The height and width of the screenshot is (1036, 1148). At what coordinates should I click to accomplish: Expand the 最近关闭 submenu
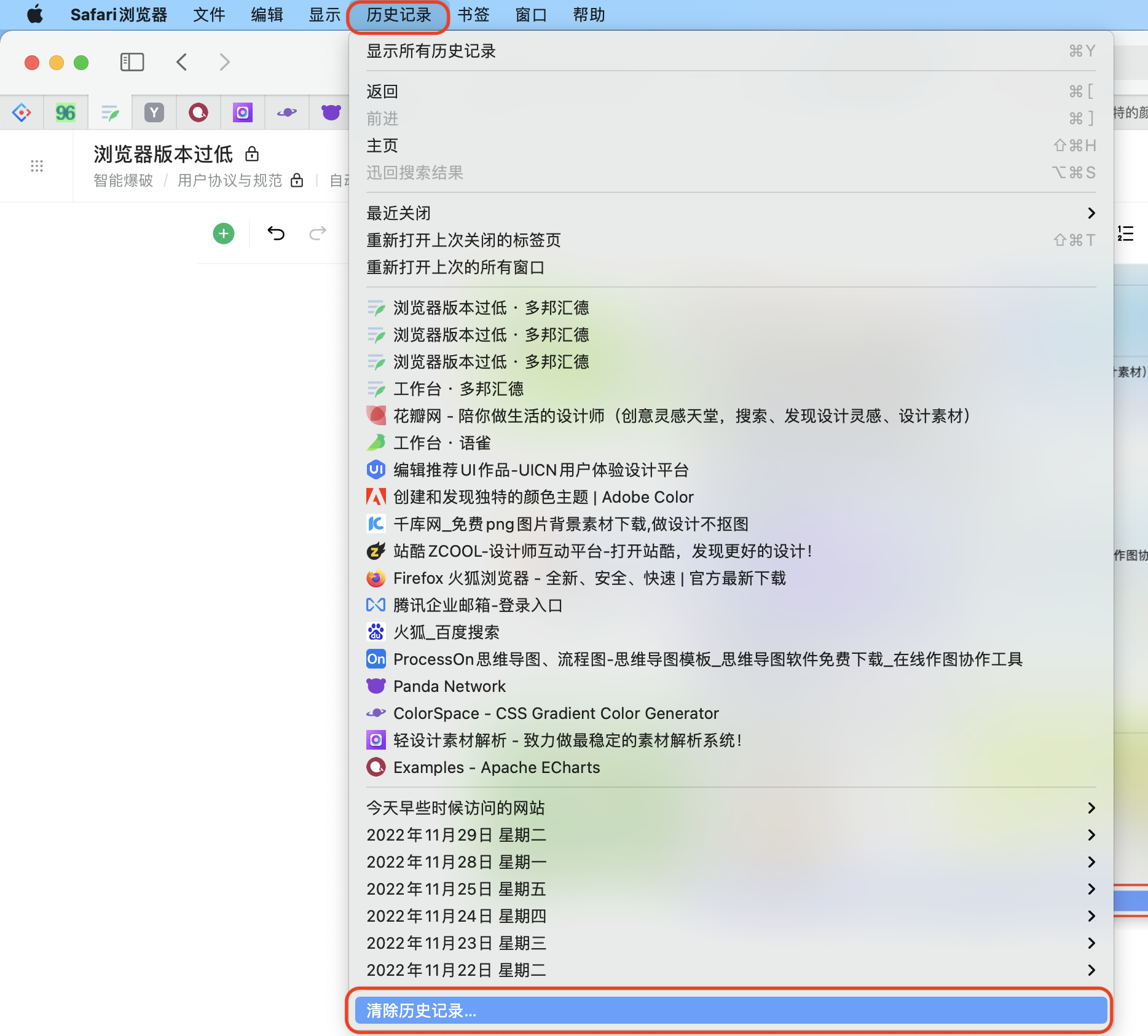730,213
